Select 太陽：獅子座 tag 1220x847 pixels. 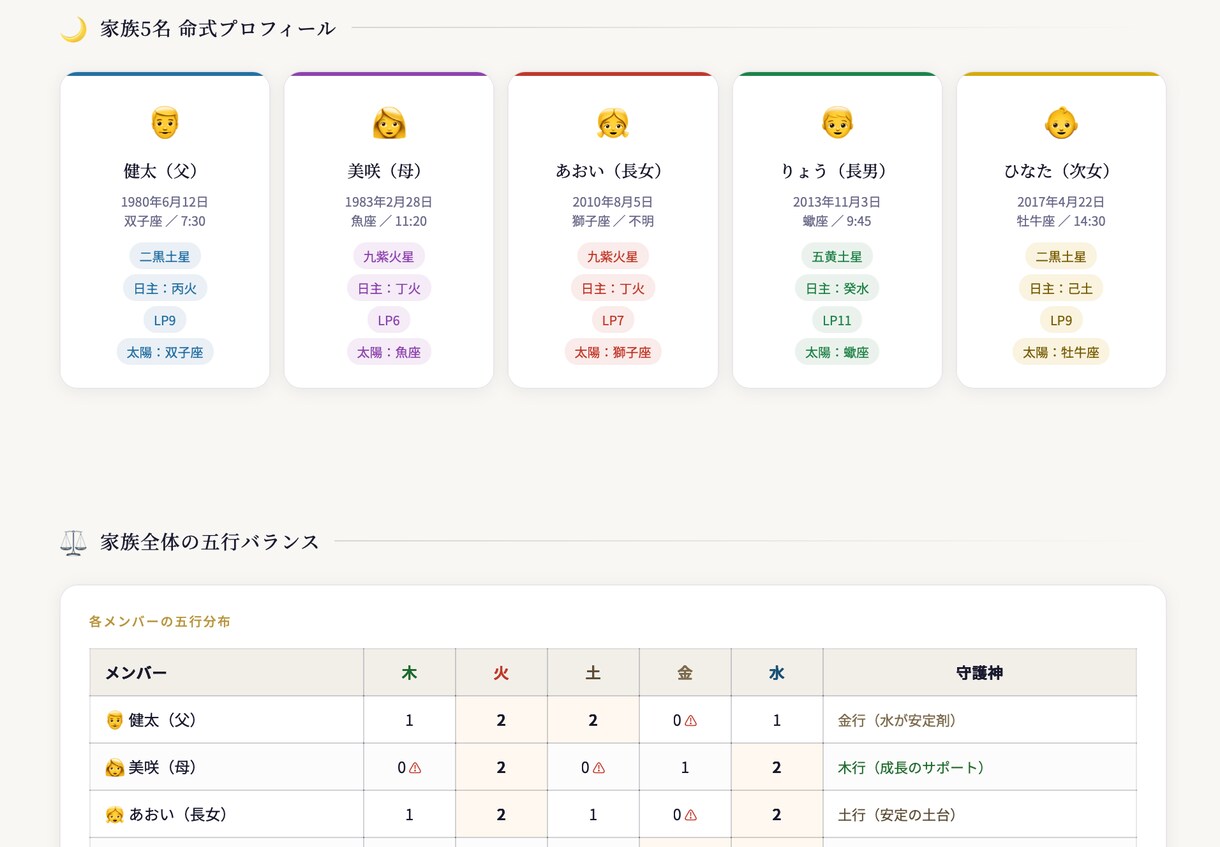click(613, 352)
